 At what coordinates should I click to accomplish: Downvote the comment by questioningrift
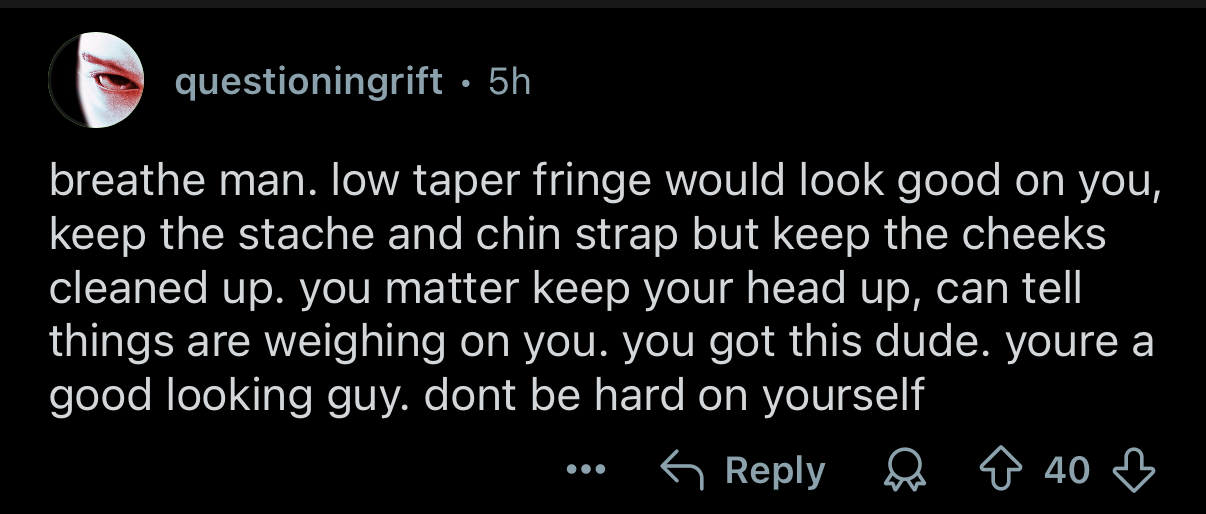pyautogui.click(x=1133, y=470)
